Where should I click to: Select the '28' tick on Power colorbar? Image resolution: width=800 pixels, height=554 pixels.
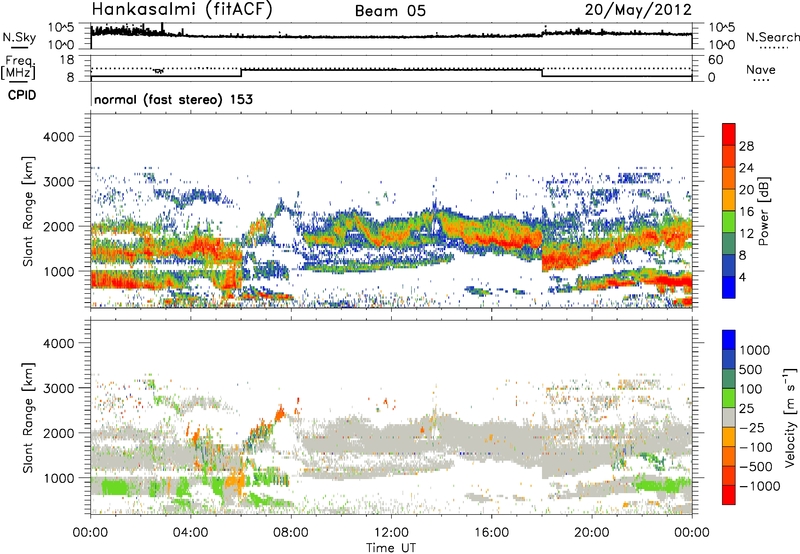tap(746, 146)
